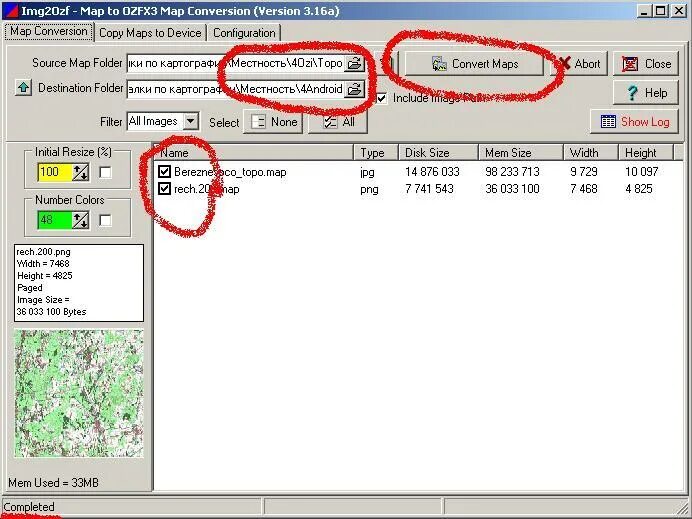
Task: Abort the running conversion
Action: [x=581, y=64]
